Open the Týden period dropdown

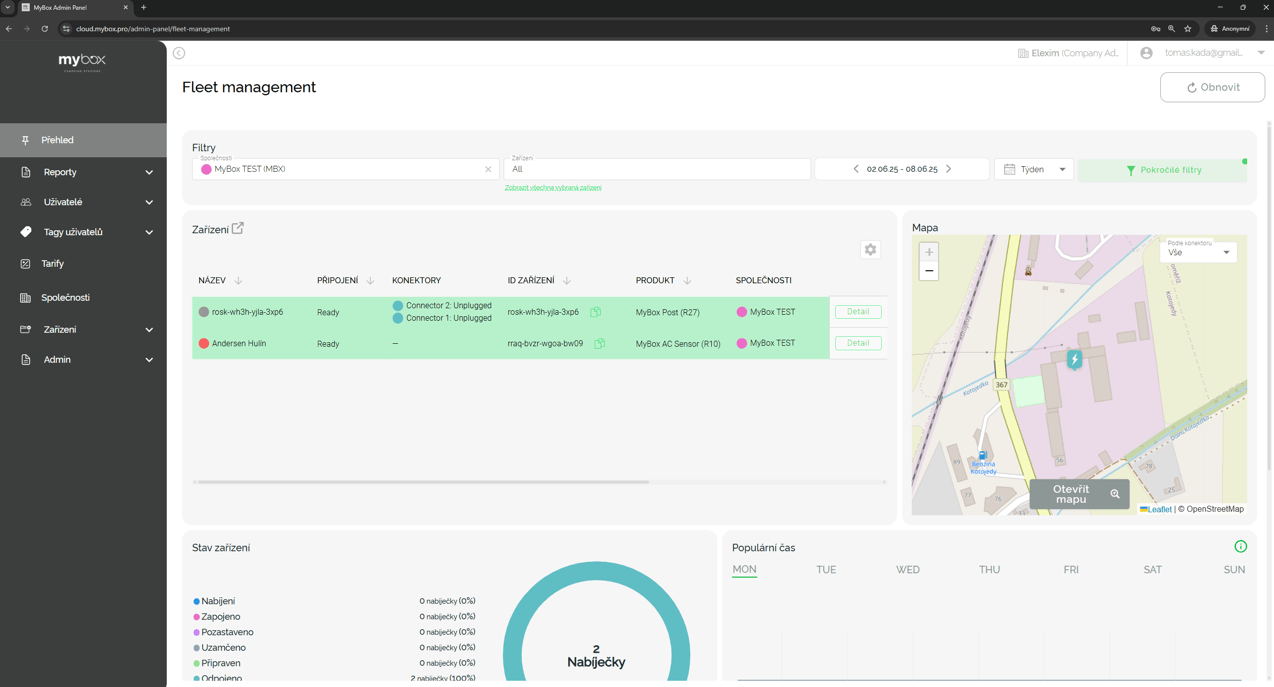point(1034,169)
